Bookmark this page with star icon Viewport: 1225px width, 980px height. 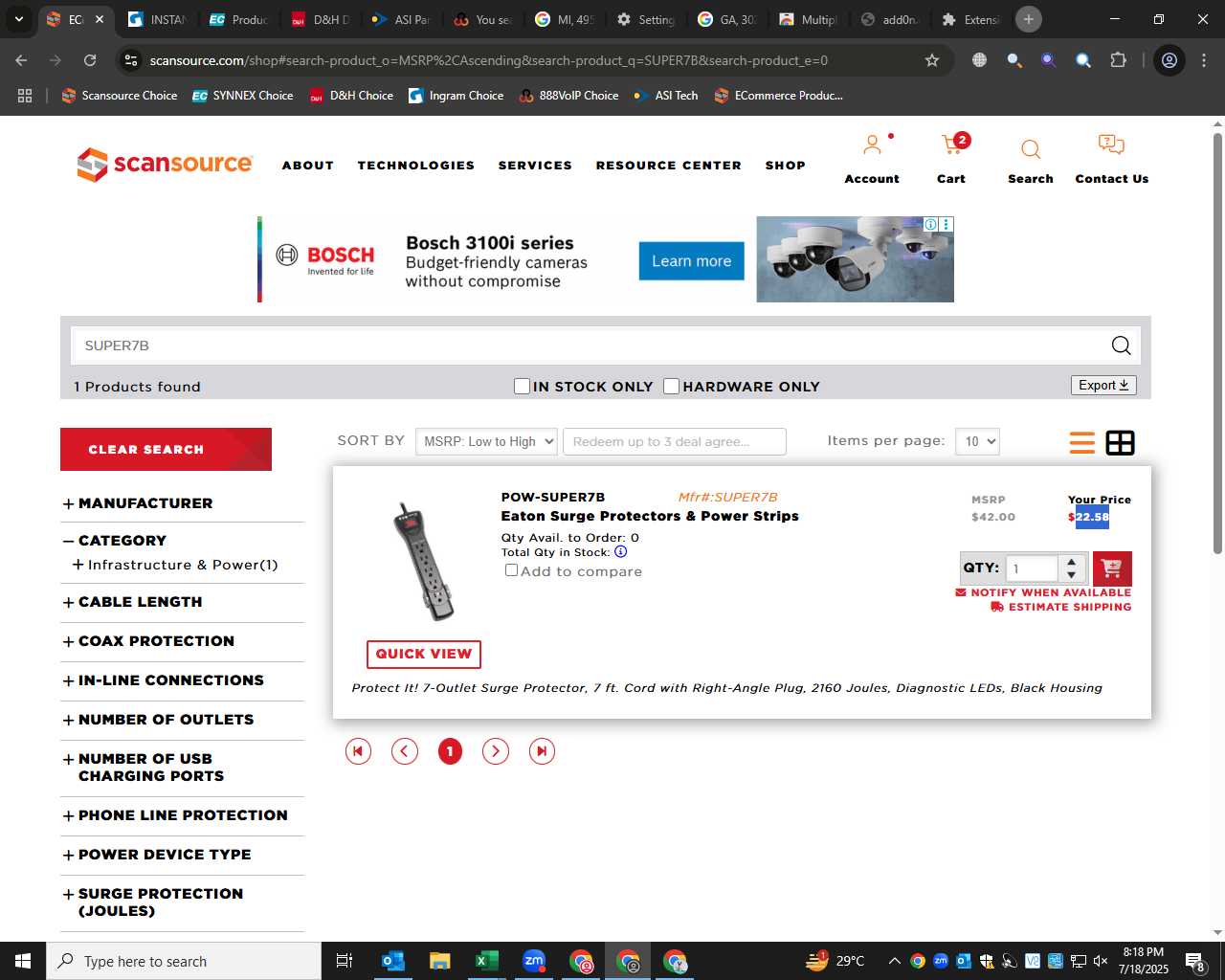931,60
